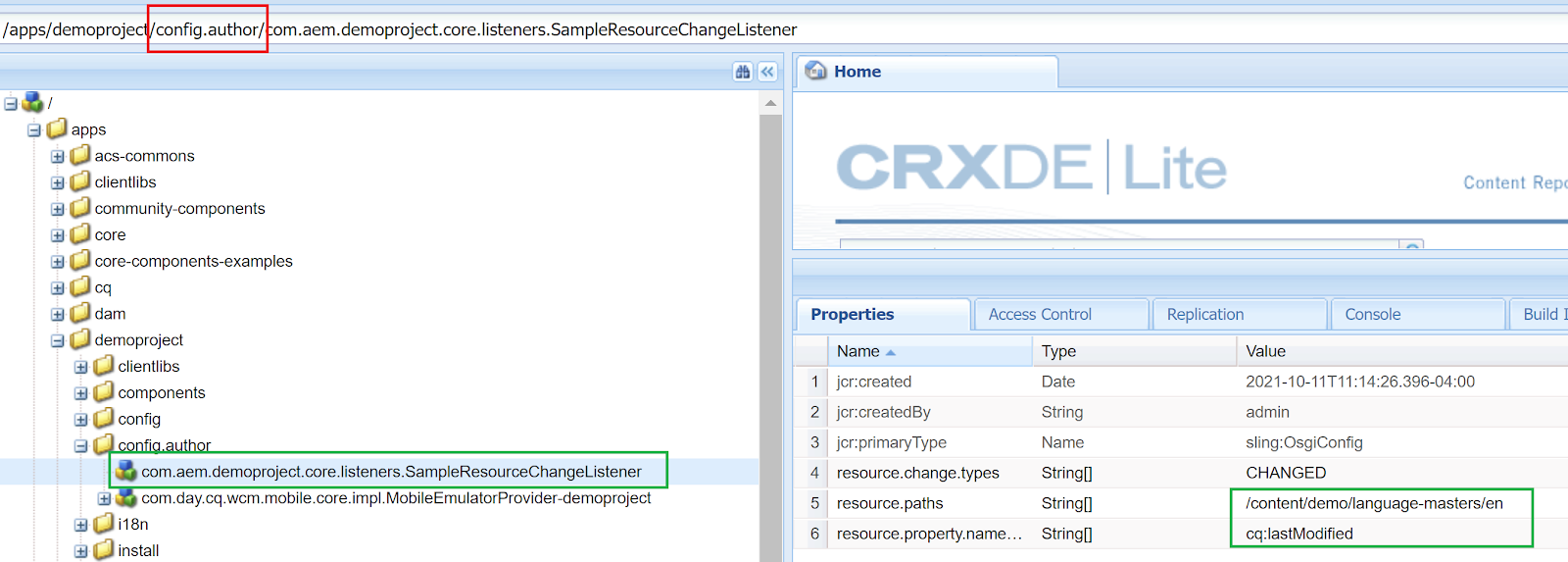Click the root node repository icon
The image size is (1568, 562).
click(32, 102)
